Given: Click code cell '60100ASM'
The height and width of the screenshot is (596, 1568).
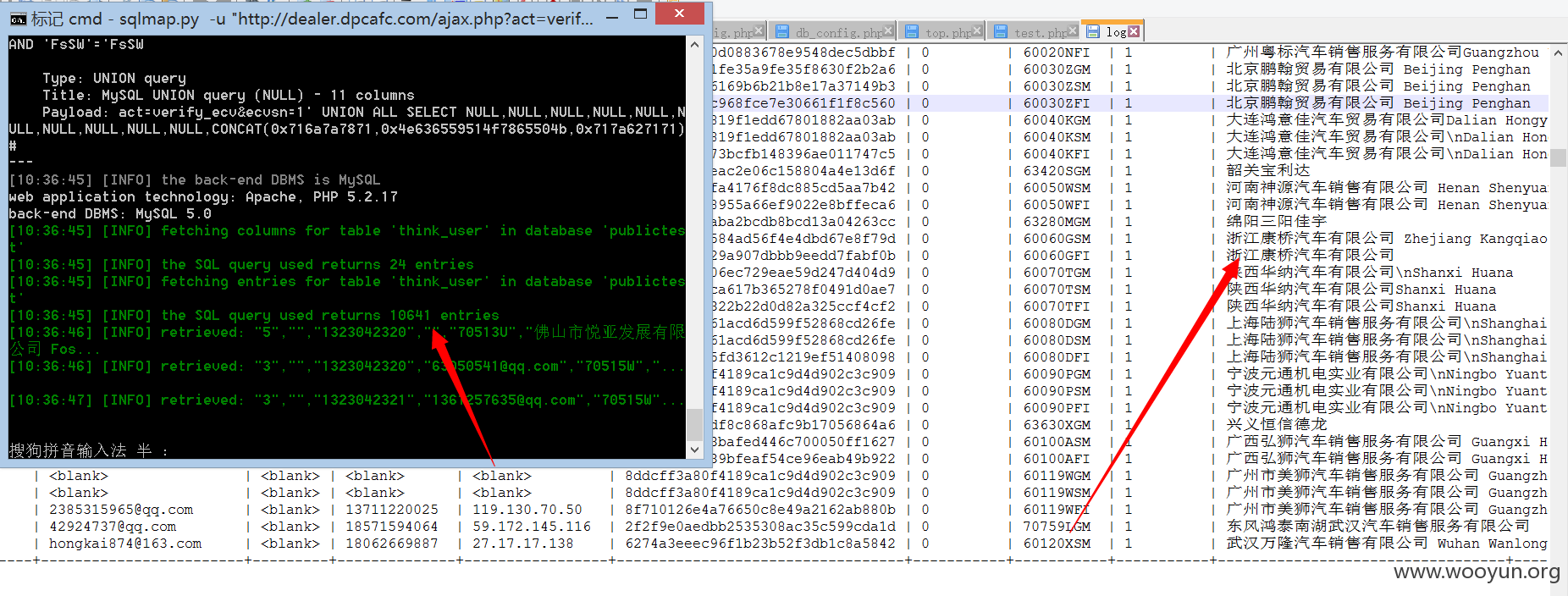Looking at the screenshot, I should (1057, 442).
